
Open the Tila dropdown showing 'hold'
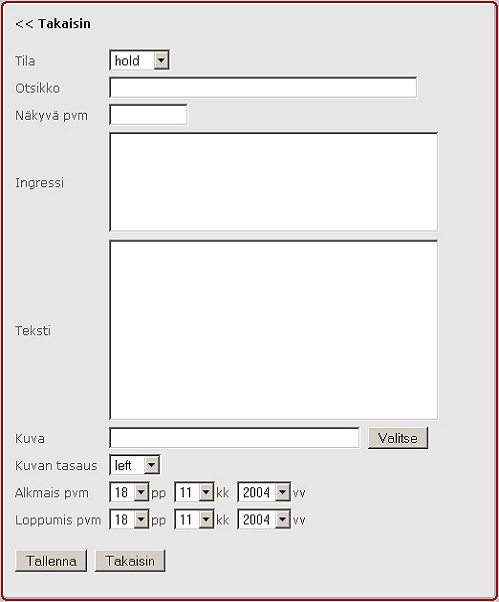(139, 60)
